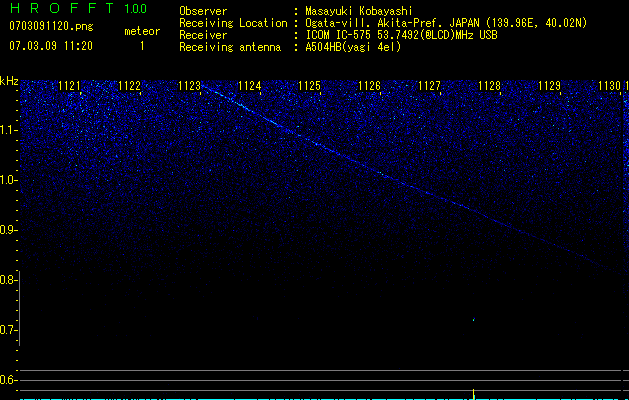629x400 pixels.
Task: Click the 0.9 kHz frequency axis label
Action: pyautogui.click(x=8, y=230)
